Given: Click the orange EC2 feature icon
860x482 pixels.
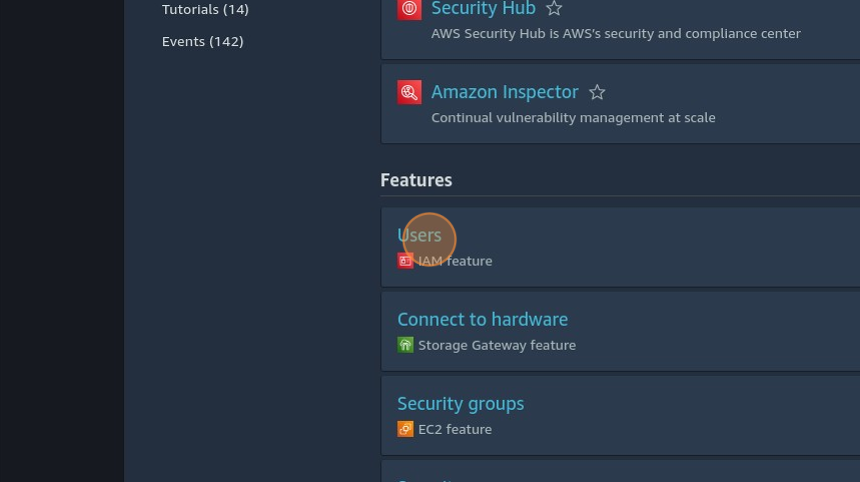Looking at the screenshot, I should tap(405, 429).
